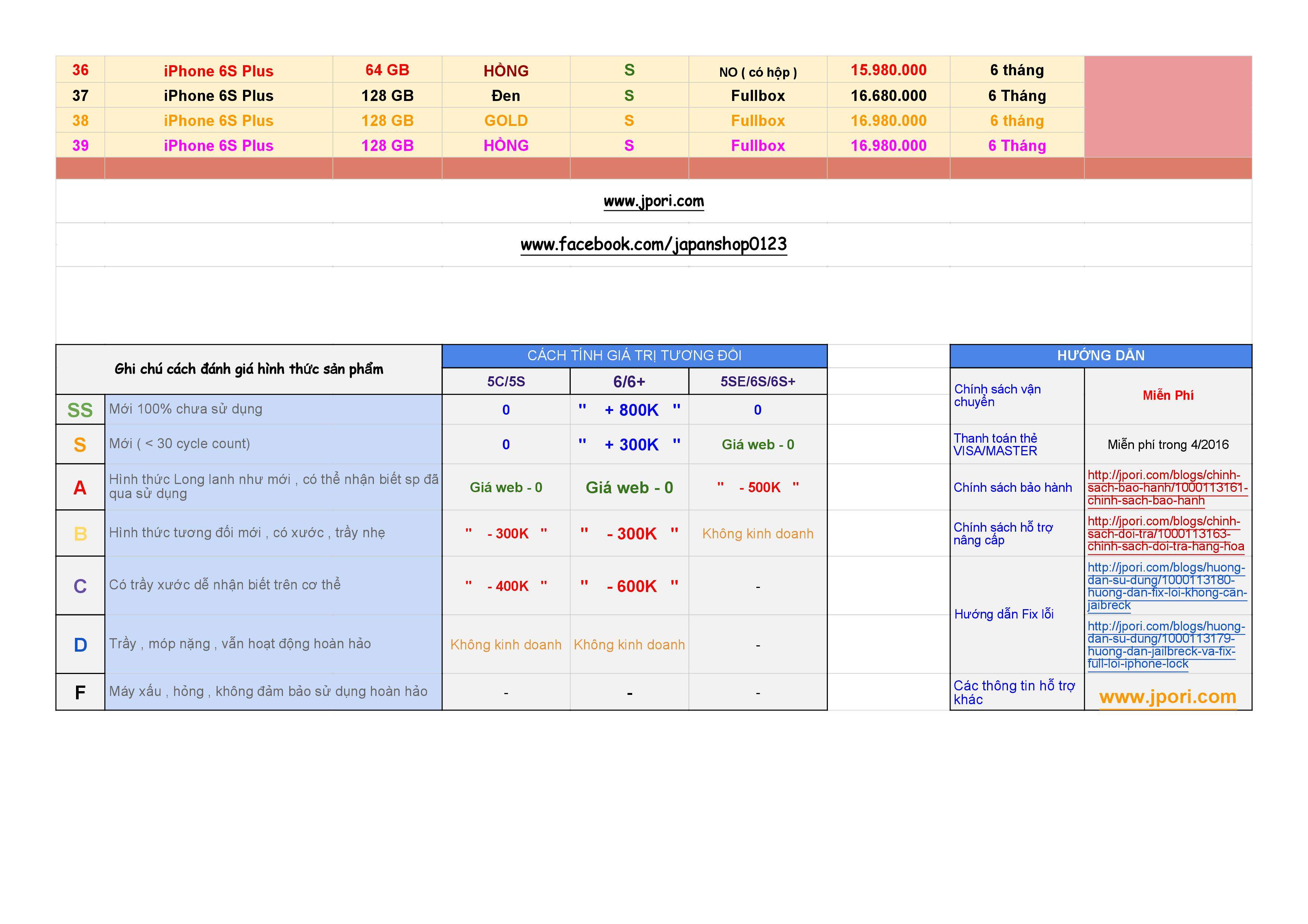1308x924 pixels.
Task: Click the + 800K value cell
Action: [629, 410]
